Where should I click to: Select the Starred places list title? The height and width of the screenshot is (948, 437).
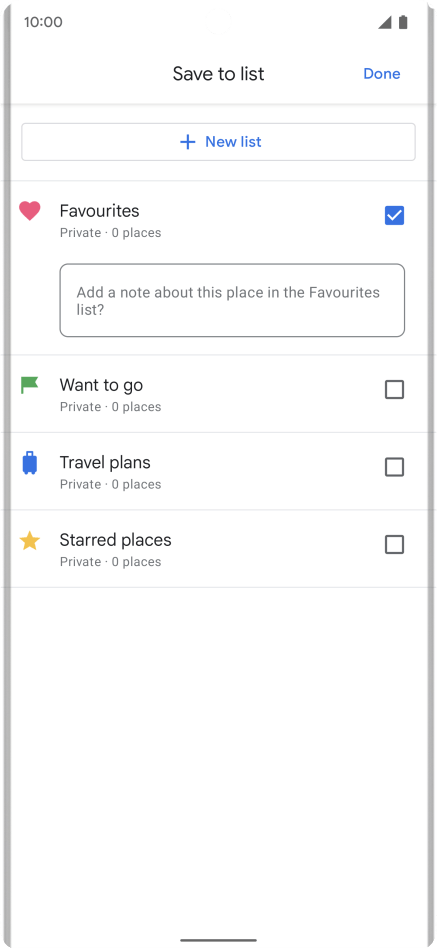click(x=115, y=540)
